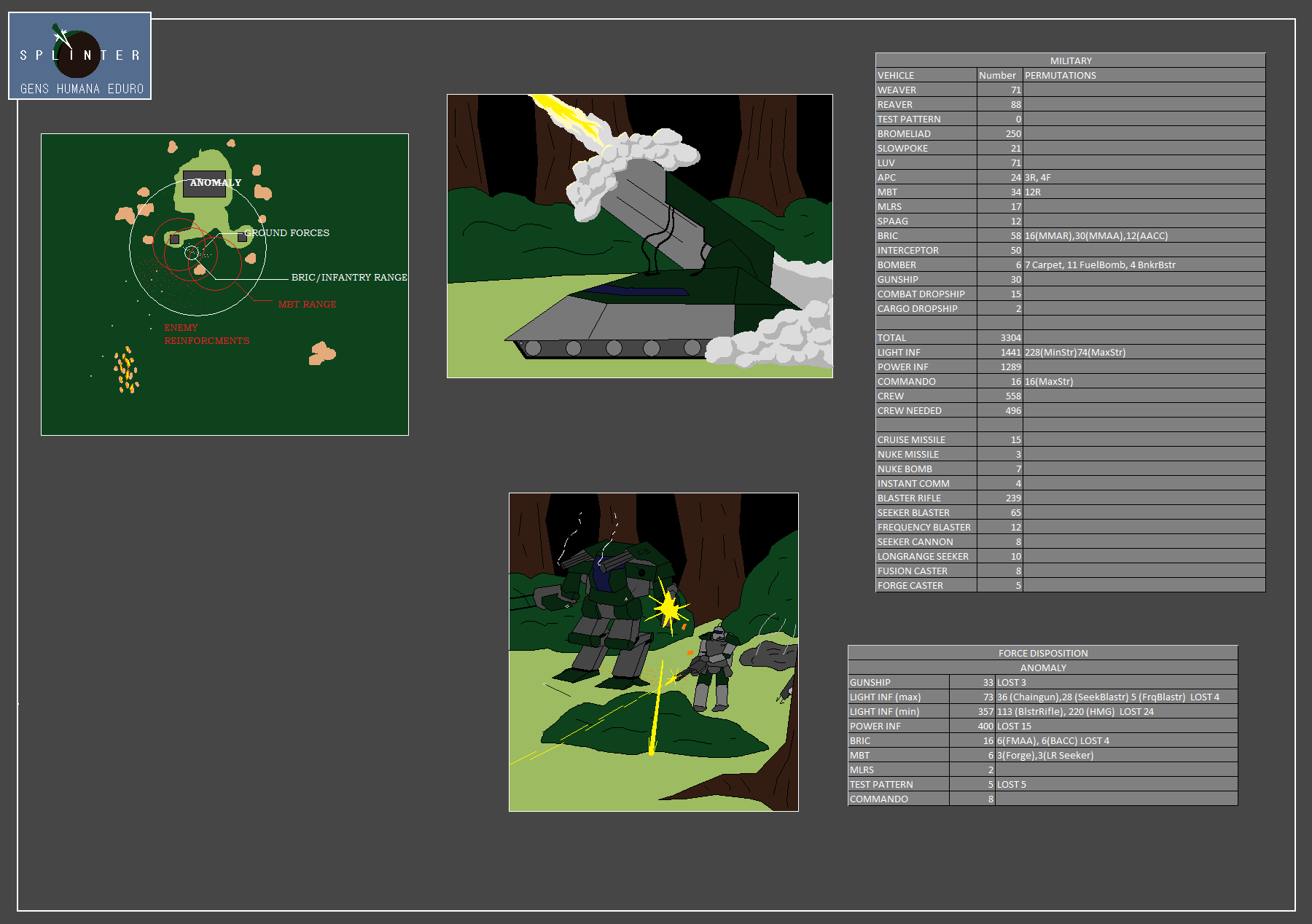Click the PERMUTATIONS column header
The width and height of the screenshot is (1312, 924).
tap(1060, 75)
